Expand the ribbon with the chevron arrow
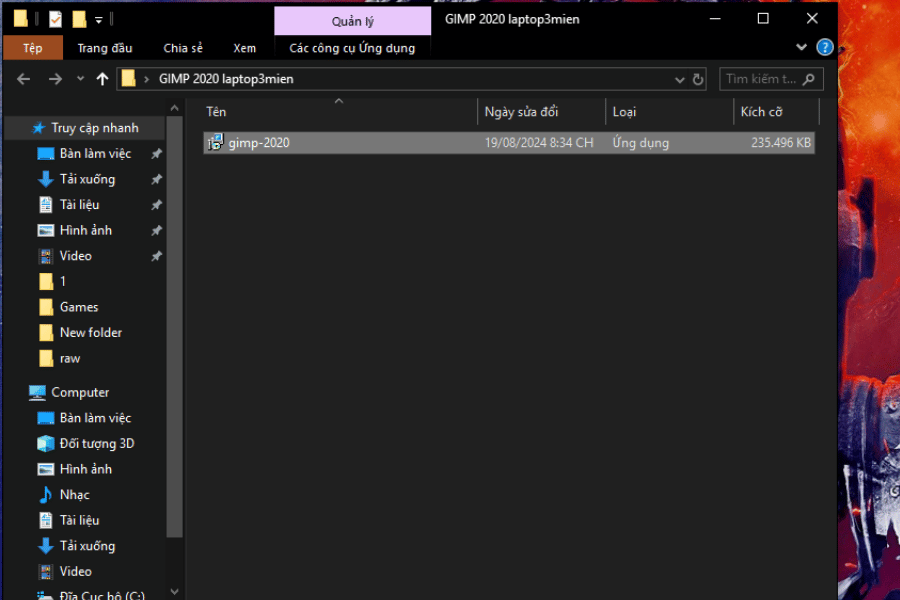Image resolution: width=900 pixels, height=600 pixels. (x=802, y=47)
